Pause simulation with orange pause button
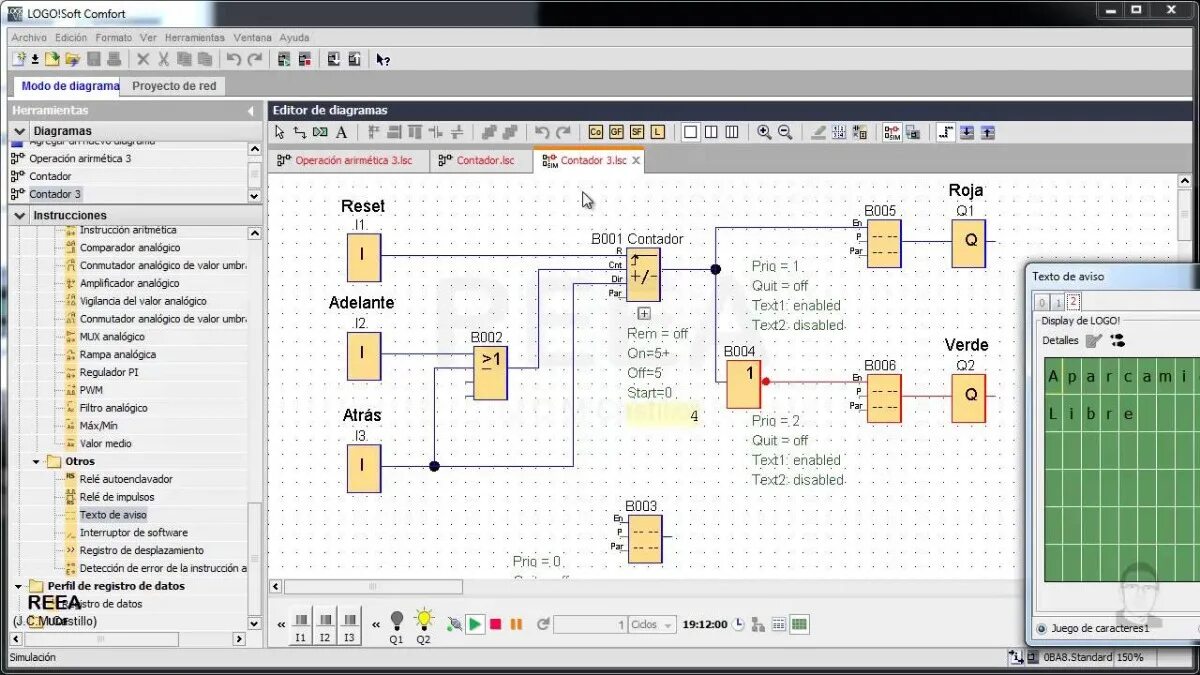The width and height of the screenshot is (1200, 675). [516, 624]
